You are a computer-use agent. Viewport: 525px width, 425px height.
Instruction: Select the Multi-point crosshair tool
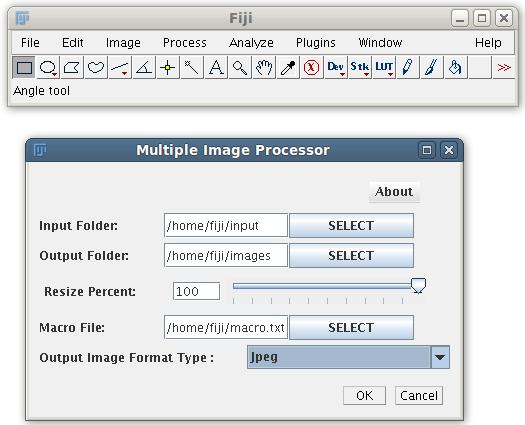click(168, 67)
